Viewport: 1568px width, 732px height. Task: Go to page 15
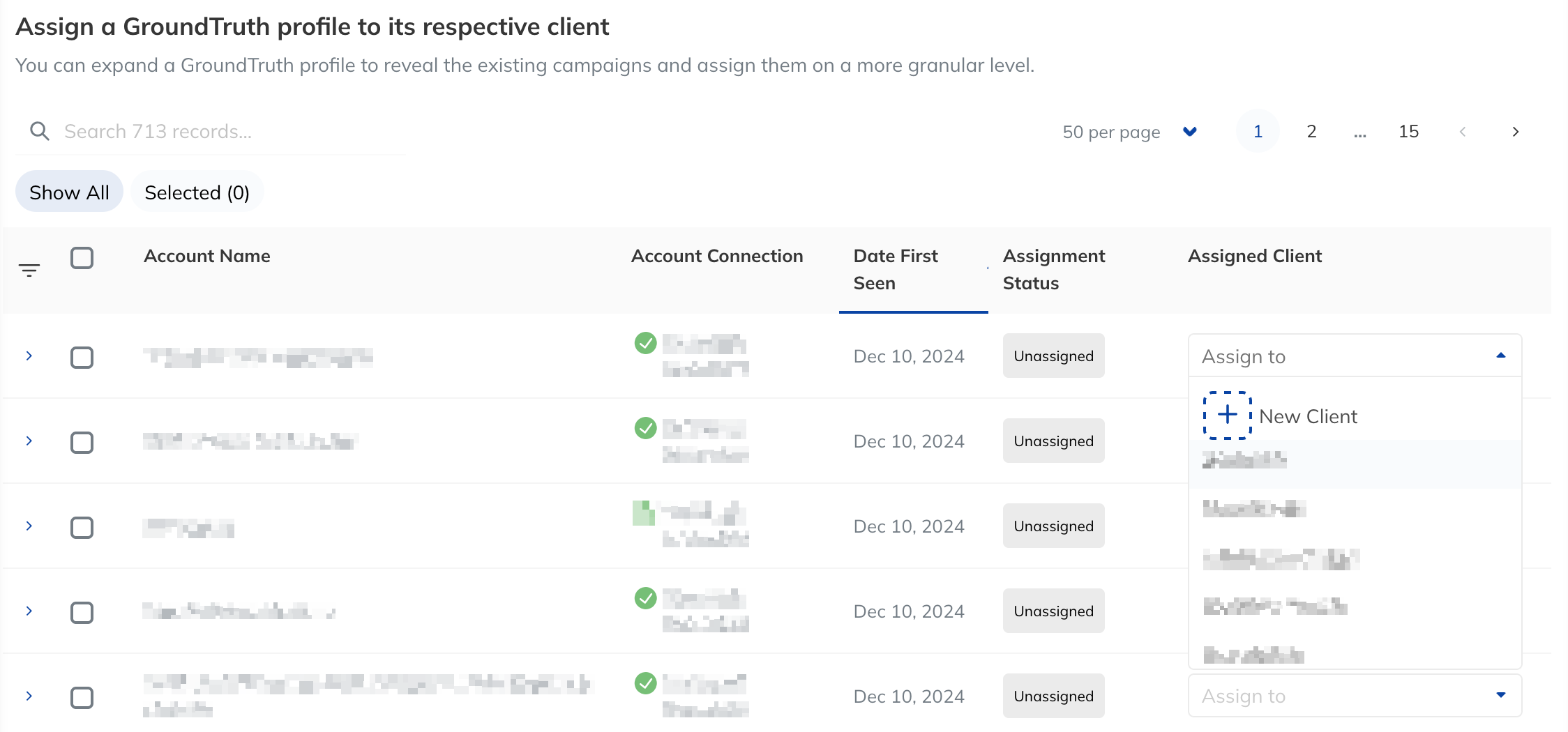point(1408,132)
